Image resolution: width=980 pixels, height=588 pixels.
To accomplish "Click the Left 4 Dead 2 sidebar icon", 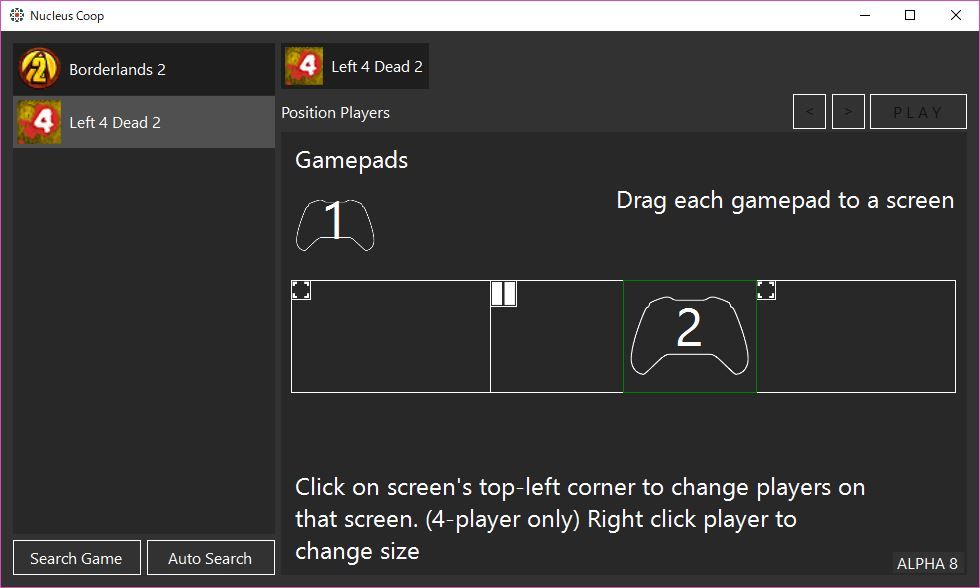I will (x=39, y=122).
